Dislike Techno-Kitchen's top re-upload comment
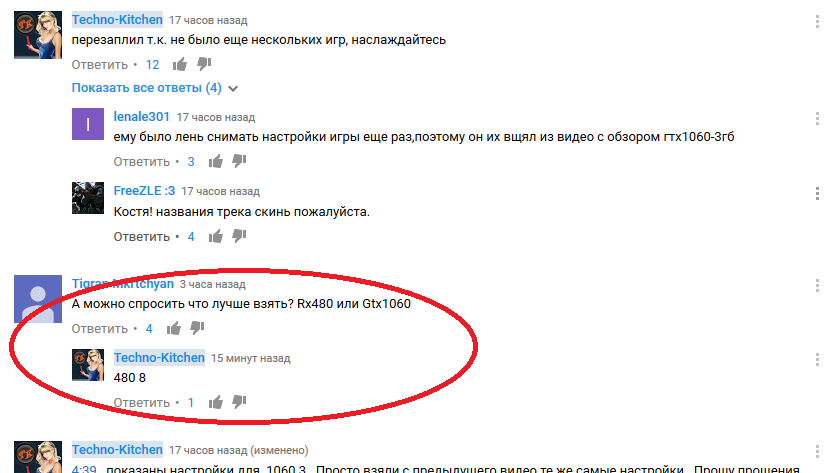This screenshot has width=836, height=473. coord(204,64)
